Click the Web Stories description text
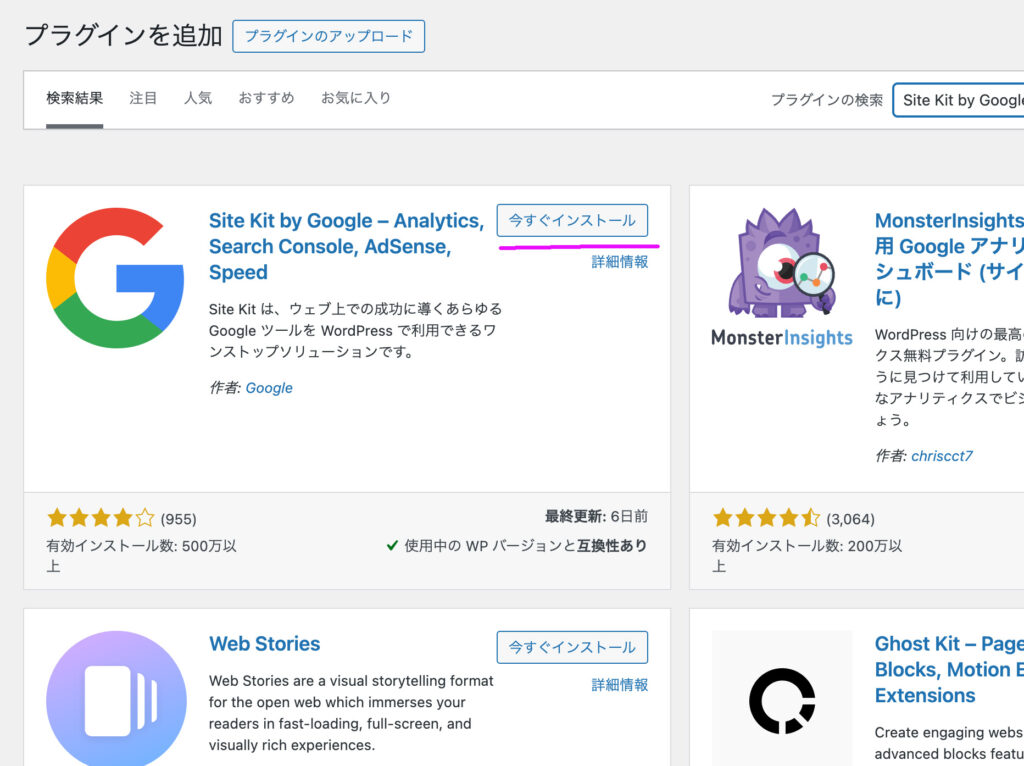This screenshot has height=766, width=1024. [351, 712]
